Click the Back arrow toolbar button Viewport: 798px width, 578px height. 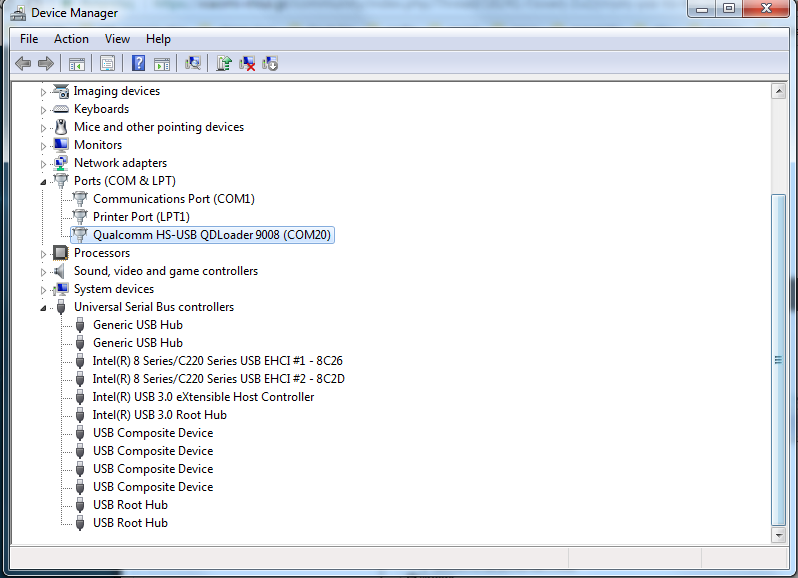23,63
